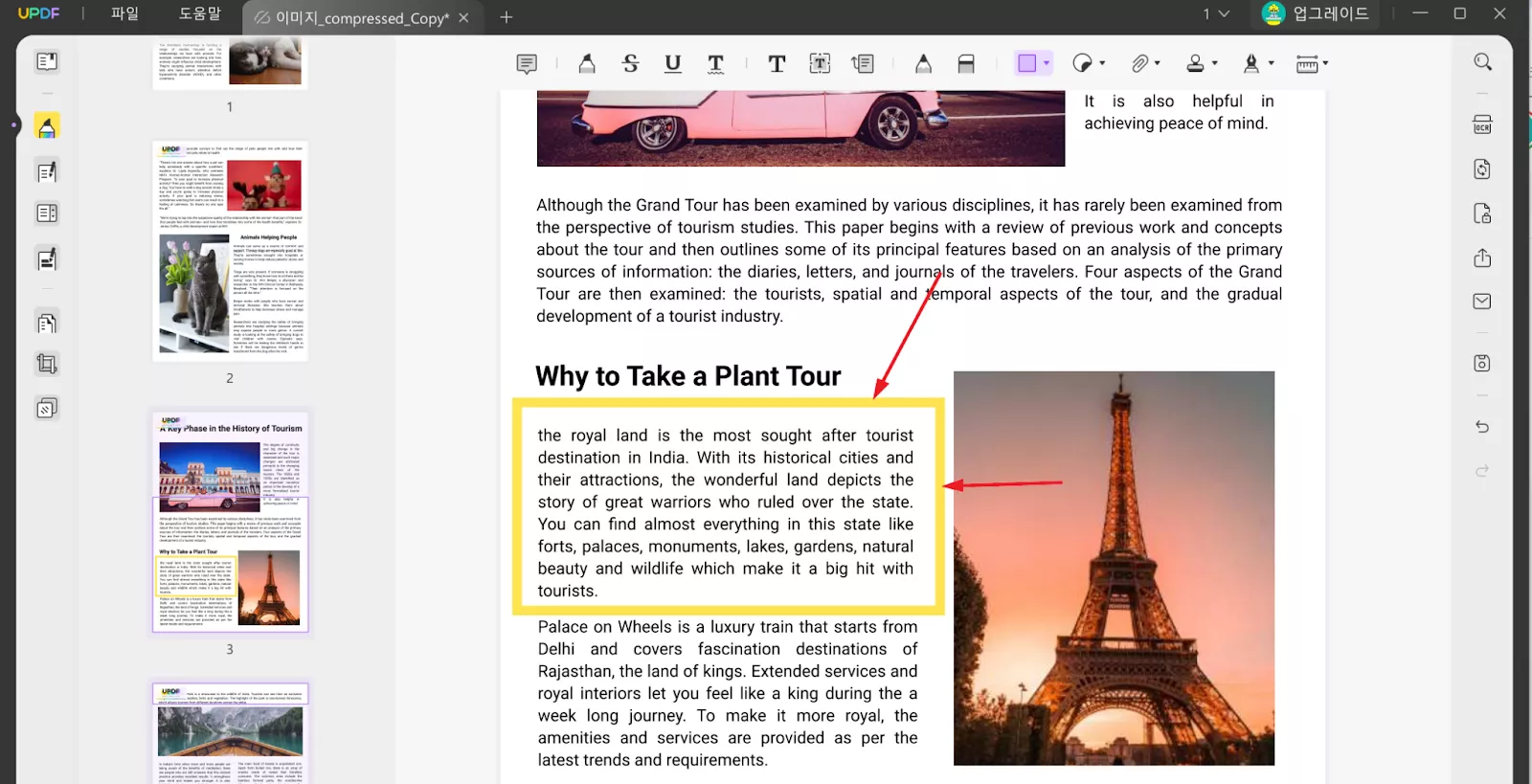Screen dimensions: 1532x784
Task: Open the 파일 menu
Action: pos(124,14)
